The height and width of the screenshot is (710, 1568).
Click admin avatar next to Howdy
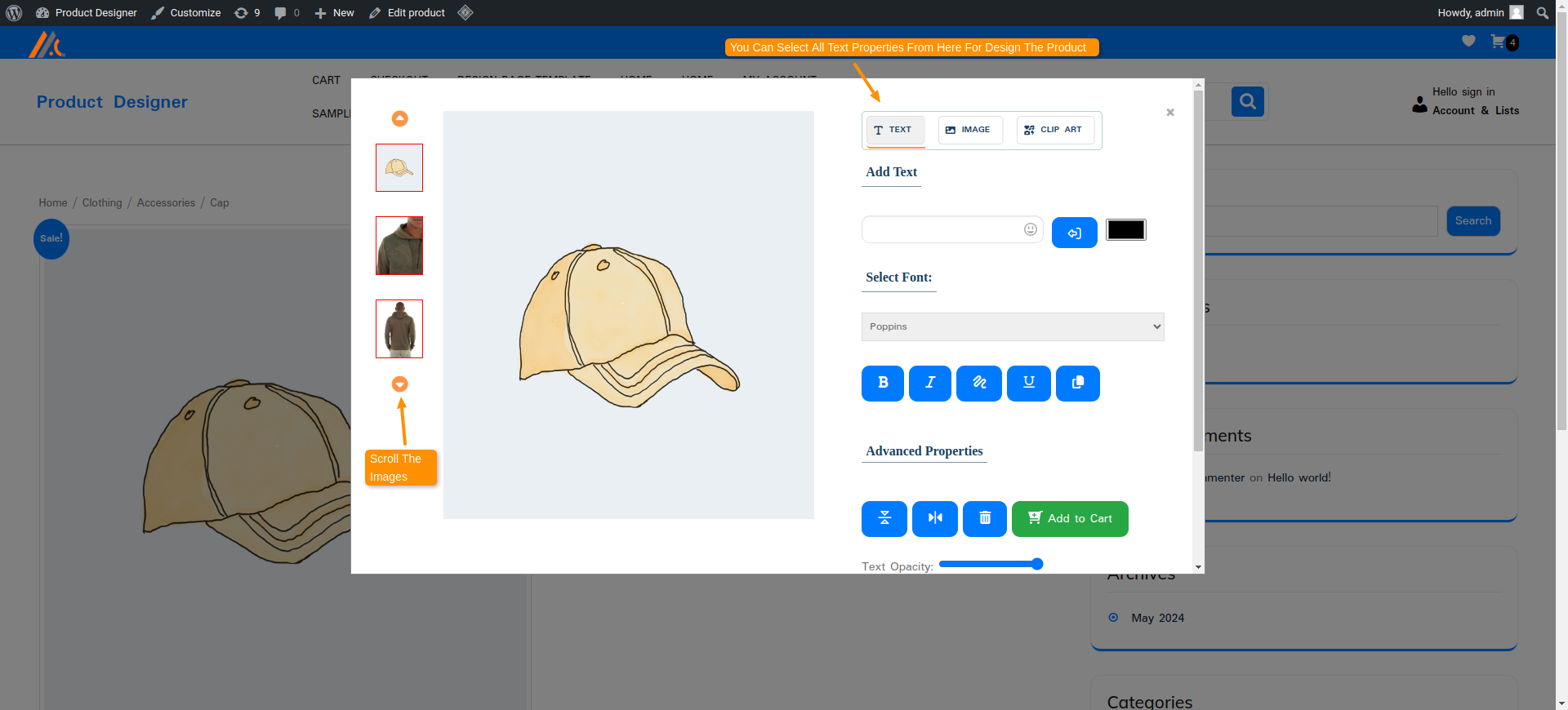[1517, 12]
